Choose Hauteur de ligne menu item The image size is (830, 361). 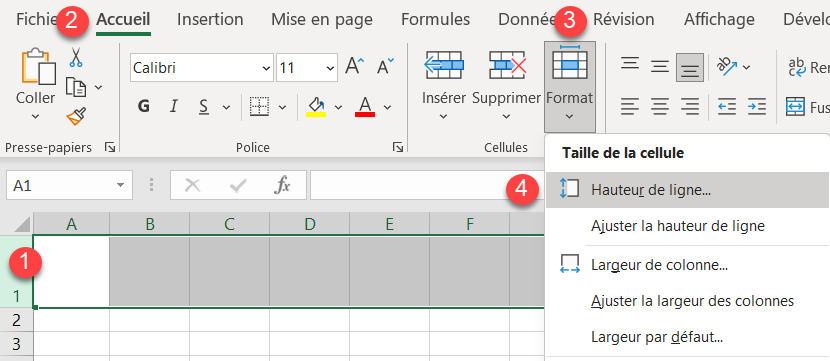[687, 190]
